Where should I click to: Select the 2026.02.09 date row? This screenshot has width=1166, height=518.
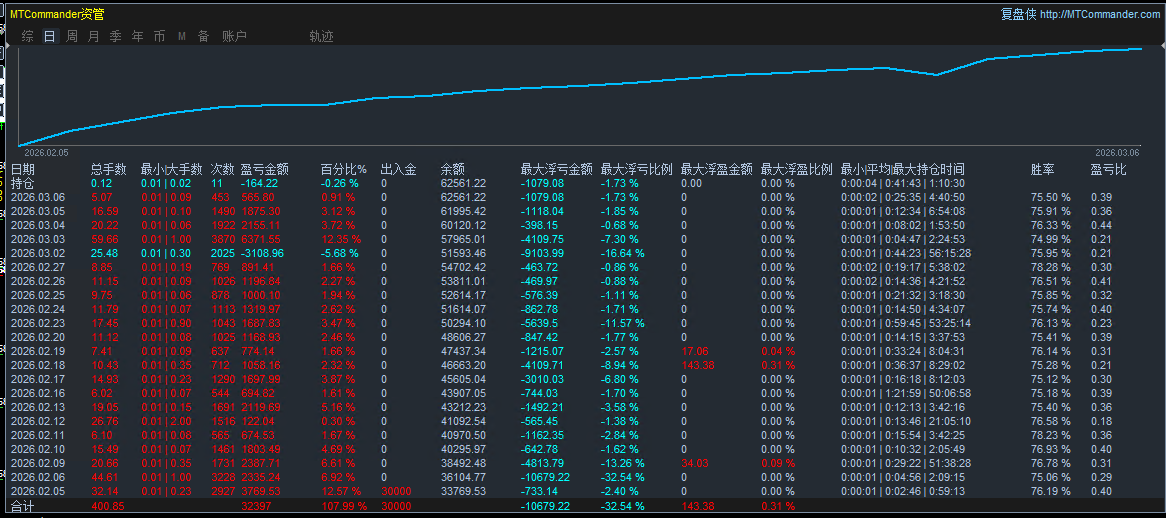(x=39, y=463)
